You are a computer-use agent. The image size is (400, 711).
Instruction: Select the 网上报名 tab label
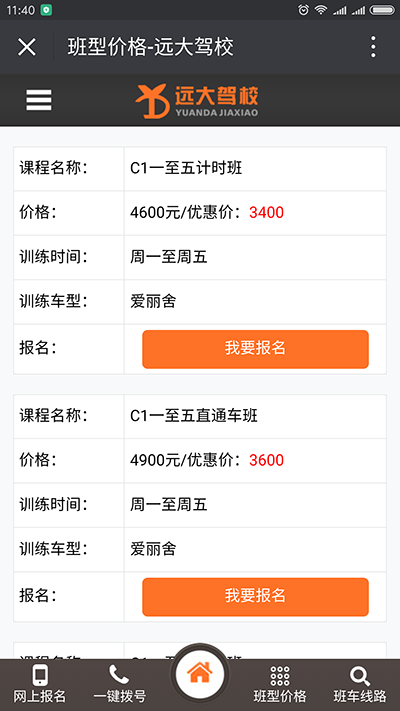click(x=40, y=696)
